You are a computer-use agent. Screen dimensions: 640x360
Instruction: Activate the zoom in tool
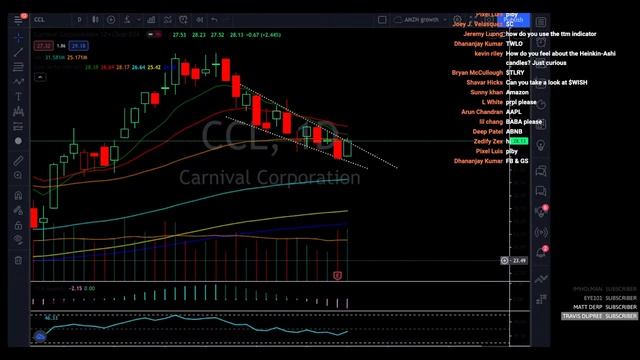click(x=18, y=175)
